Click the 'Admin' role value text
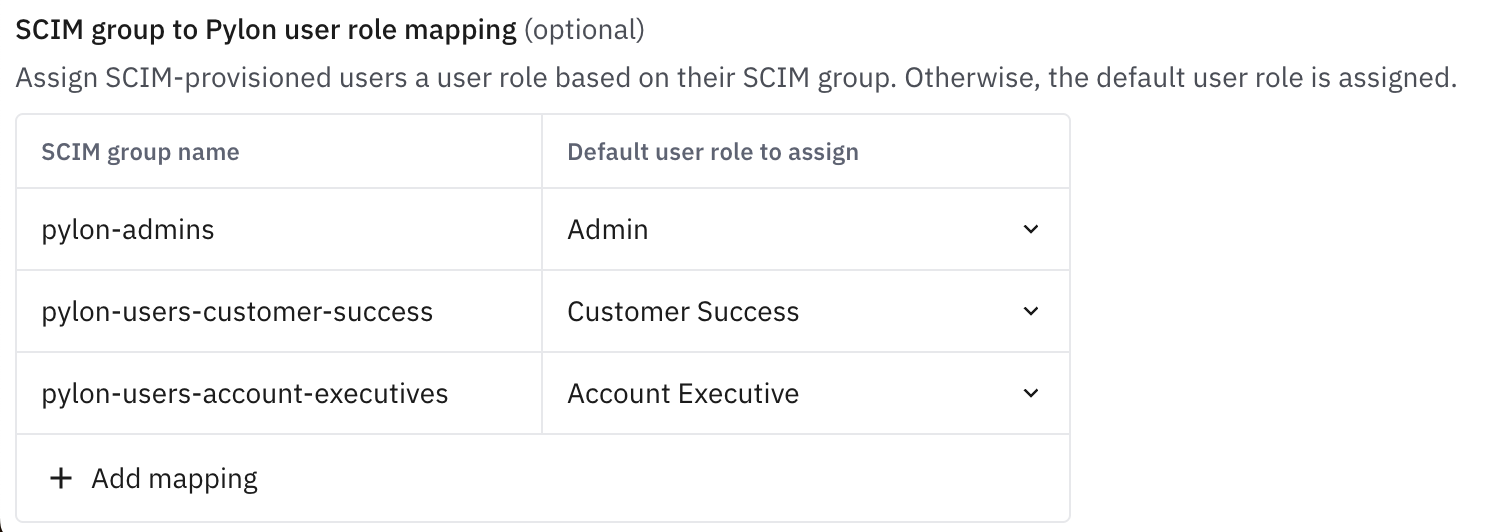Viewport: 1504px width, 532px height. pyautogui.click(x=608, y=230)
